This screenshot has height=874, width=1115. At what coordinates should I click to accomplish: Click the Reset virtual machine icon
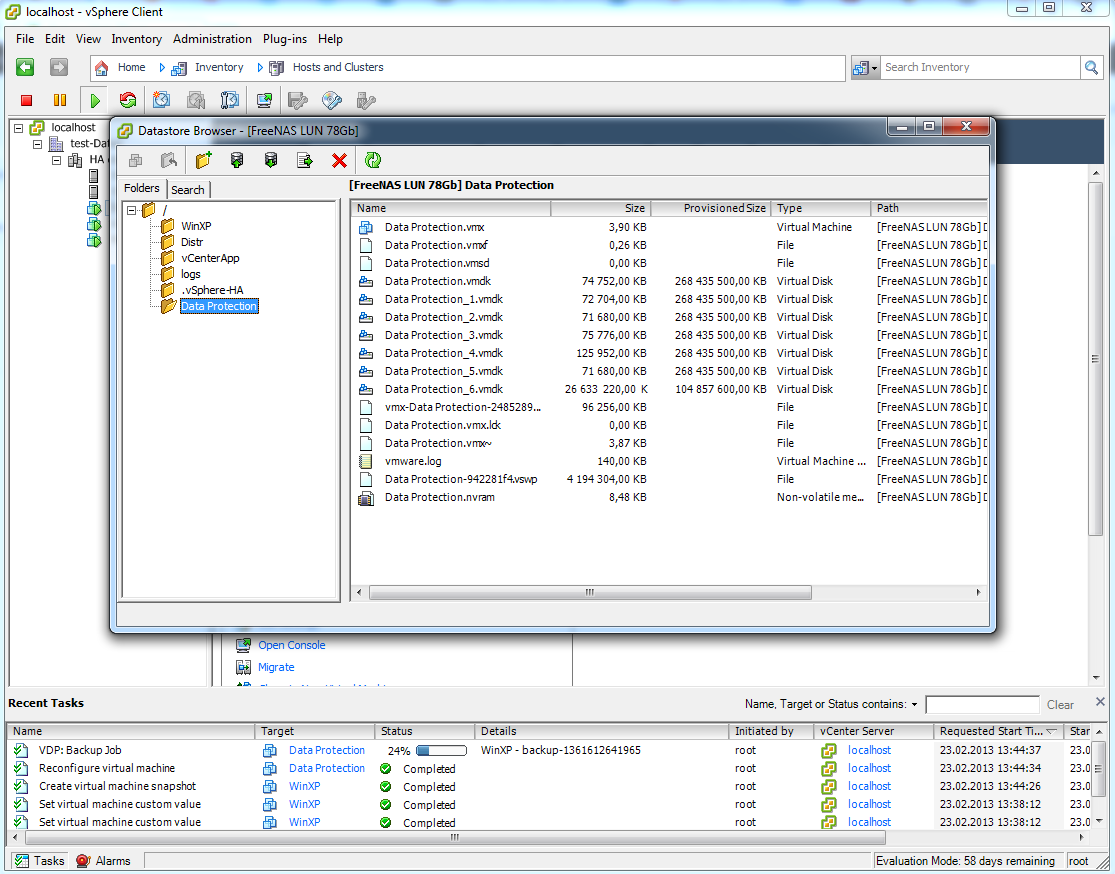click(128, 100)
